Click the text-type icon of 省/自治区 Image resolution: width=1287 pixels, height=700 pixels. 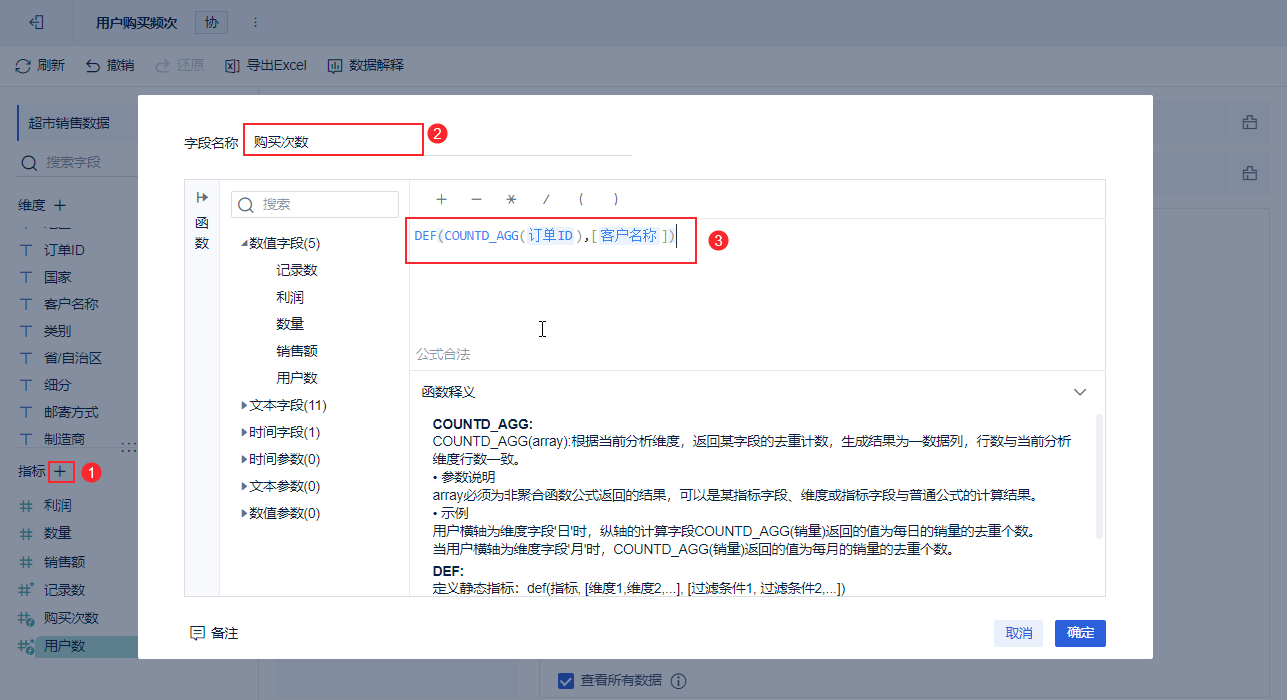tap(26, 358)
